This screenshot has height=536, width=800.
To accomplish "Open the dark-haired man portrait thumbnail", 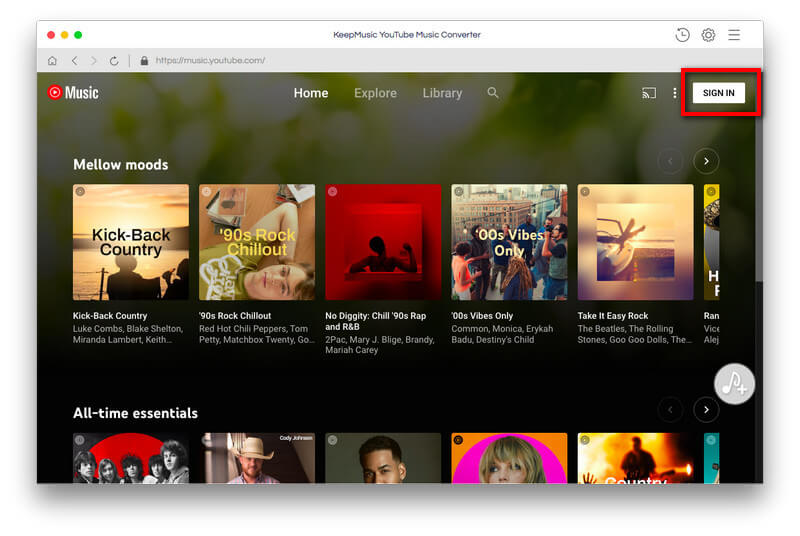I will point(383,458).
